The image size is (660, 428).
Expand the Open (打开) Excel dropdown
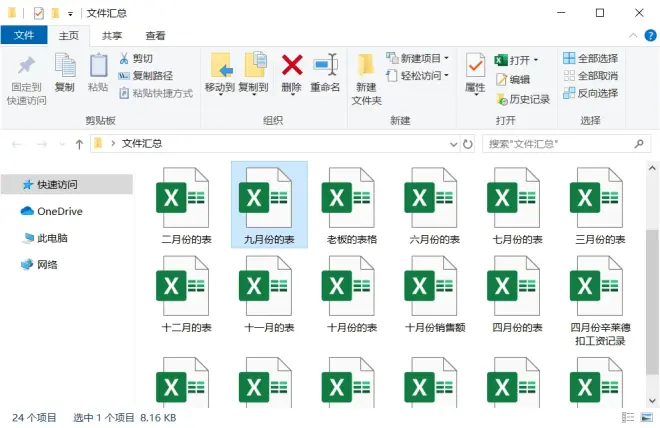pos(536,60)
